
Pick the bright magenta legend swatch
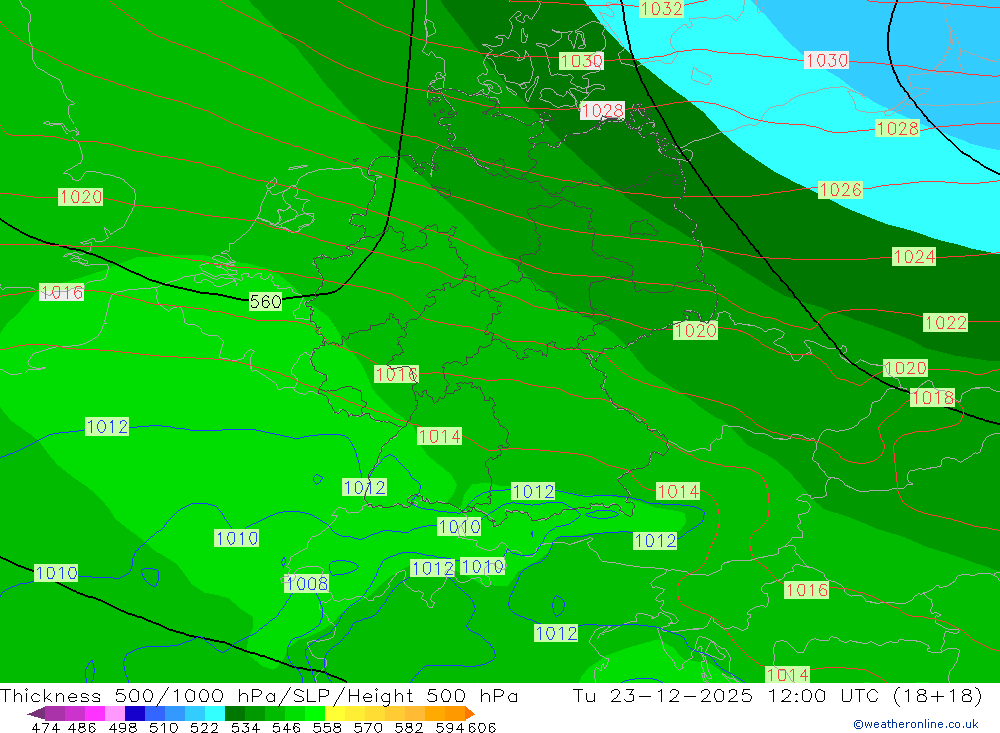pyautogui.click(x=95, y=713)
